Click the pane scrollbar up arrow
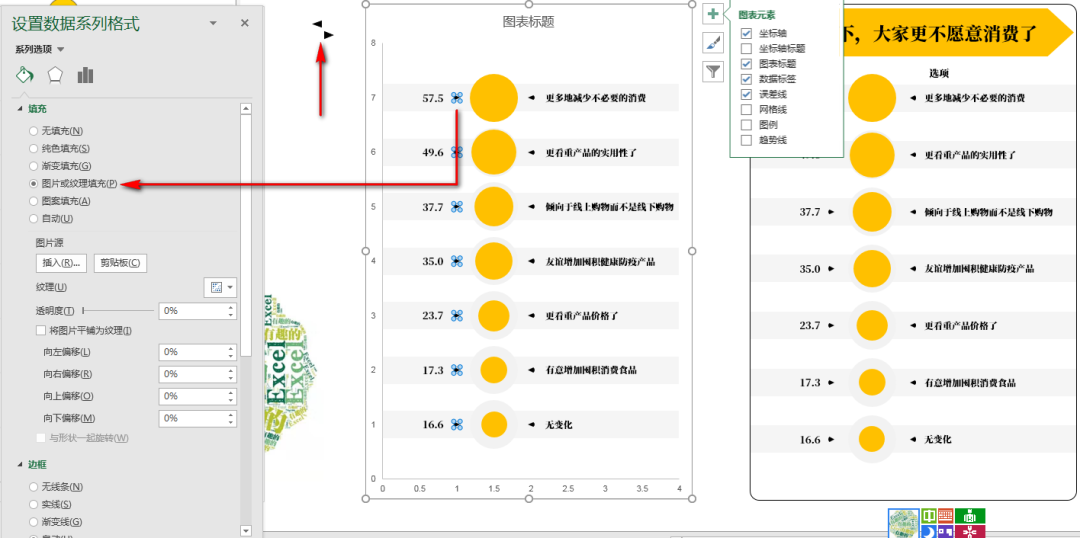1080x538 pixels. tap(246, 108)
